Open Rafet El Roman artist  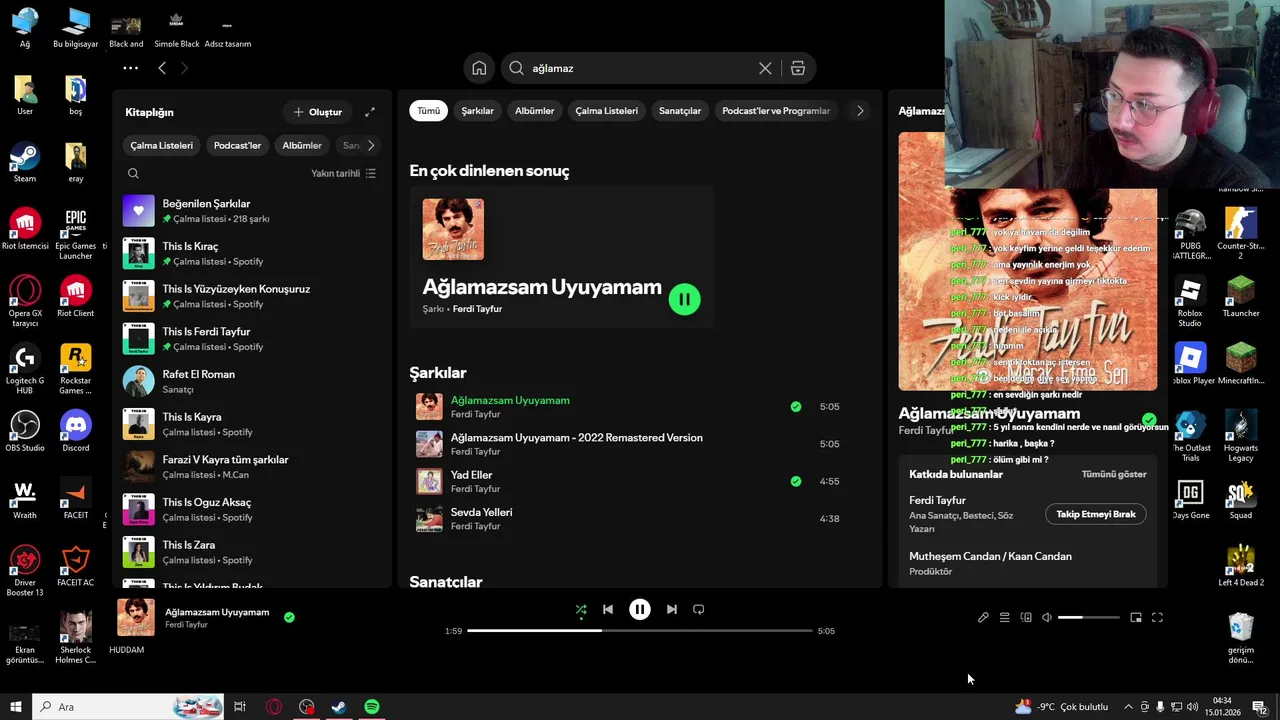coord(252,381)
